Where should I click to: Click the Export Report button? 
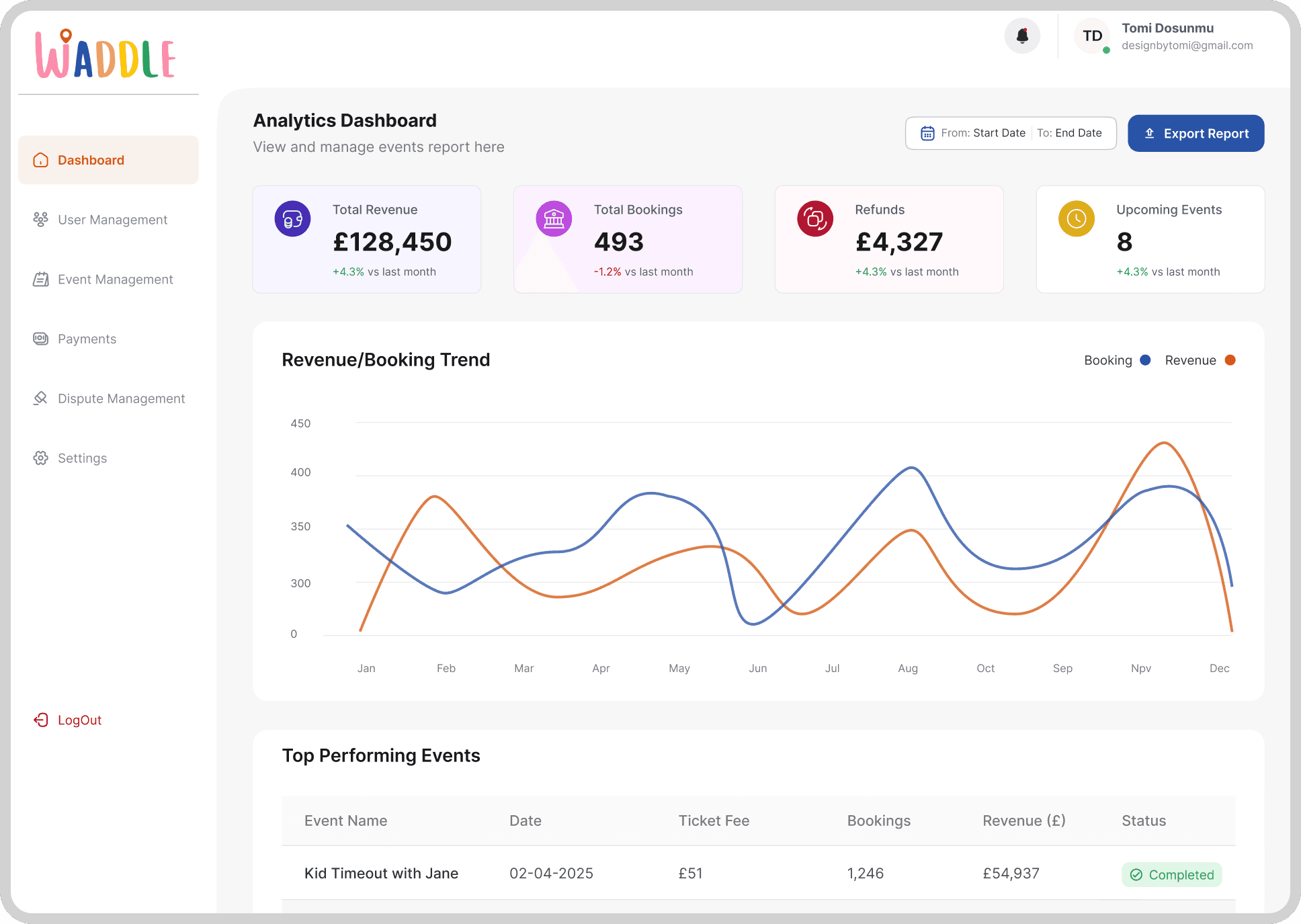[x=1196, y=133]
